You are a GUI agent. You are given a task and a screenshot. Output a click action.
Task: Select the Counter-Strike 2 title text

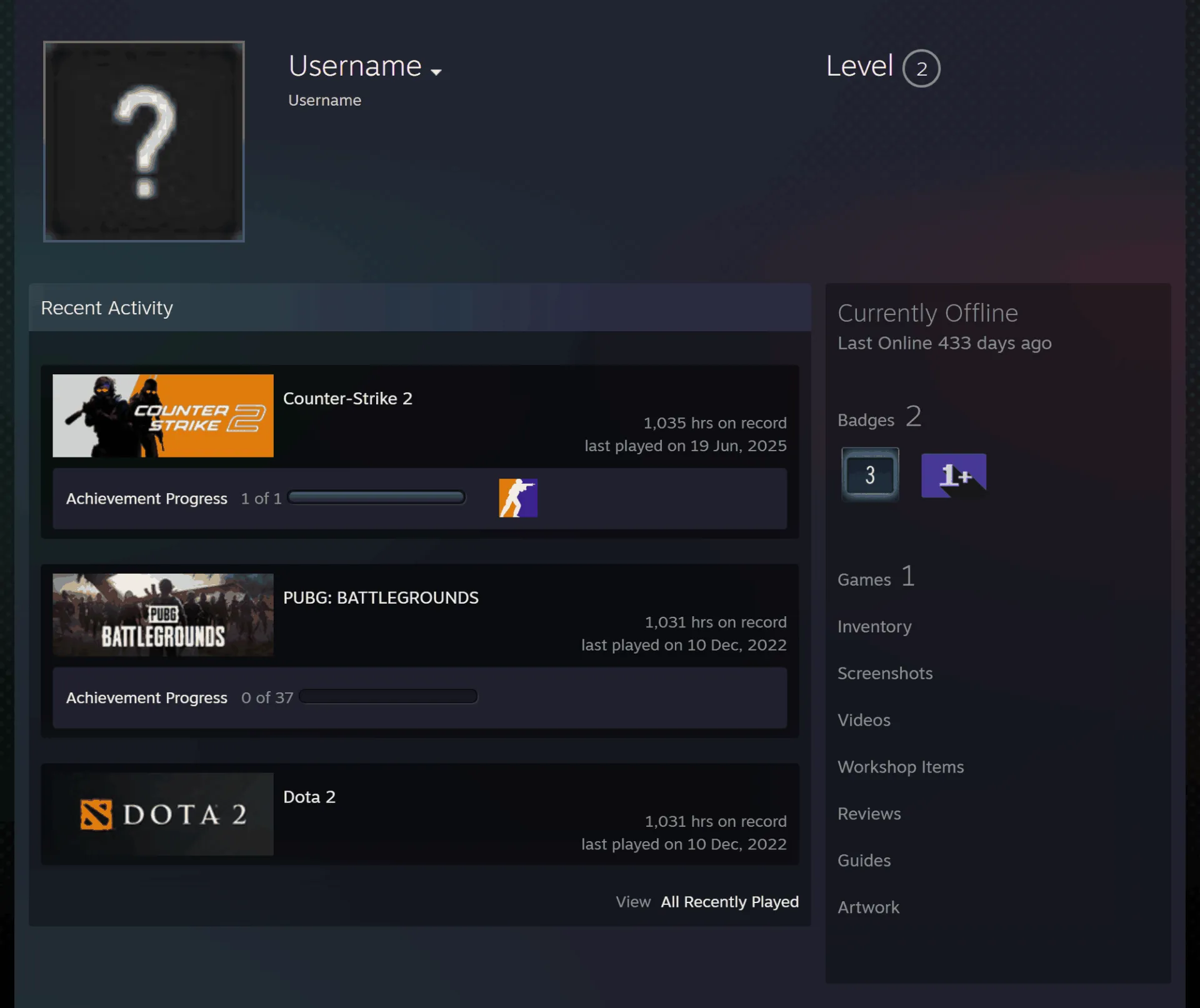pos(347,398)
